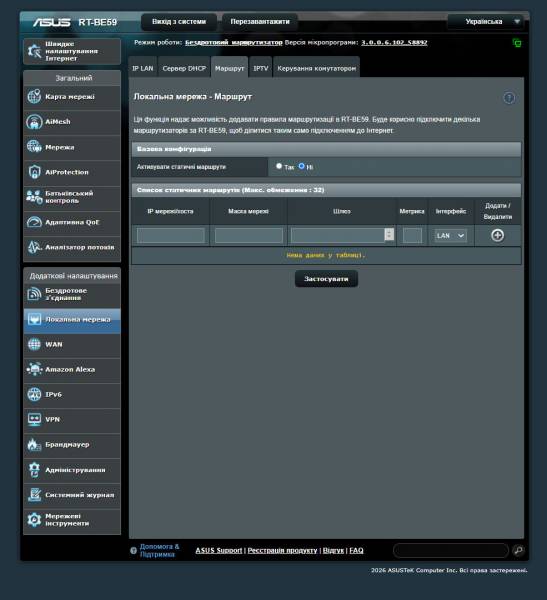Open the ASUS Support link
The height and width of the screenshot is (600, 547).
[x=219, y=550]
